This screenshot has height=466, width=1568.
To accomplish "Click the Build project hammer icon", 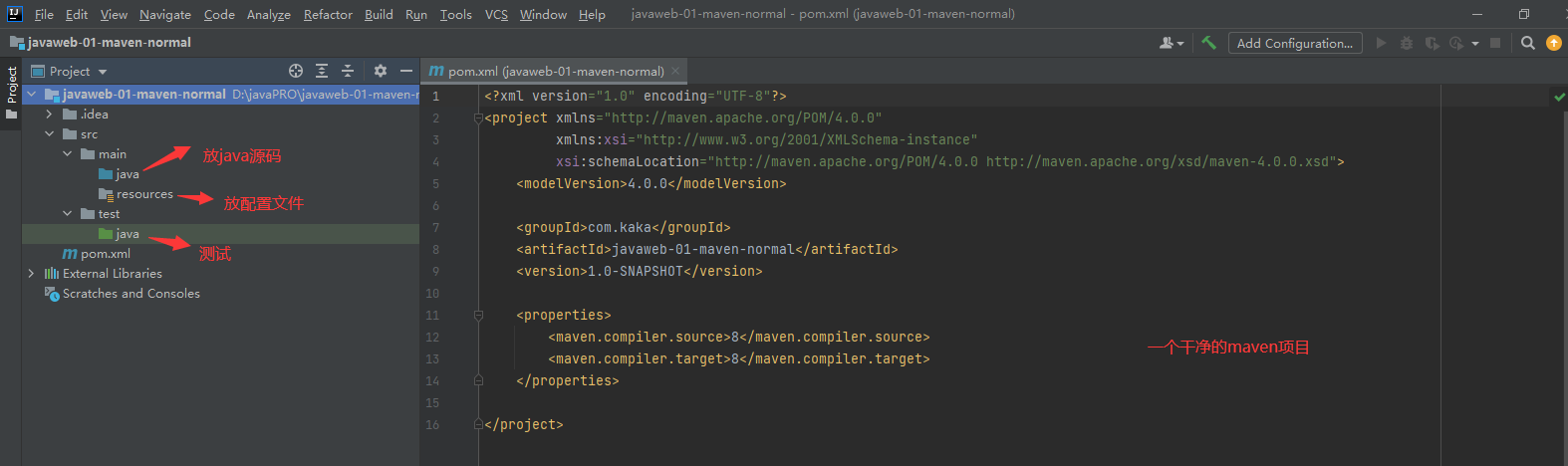I will click(1208, 43).
